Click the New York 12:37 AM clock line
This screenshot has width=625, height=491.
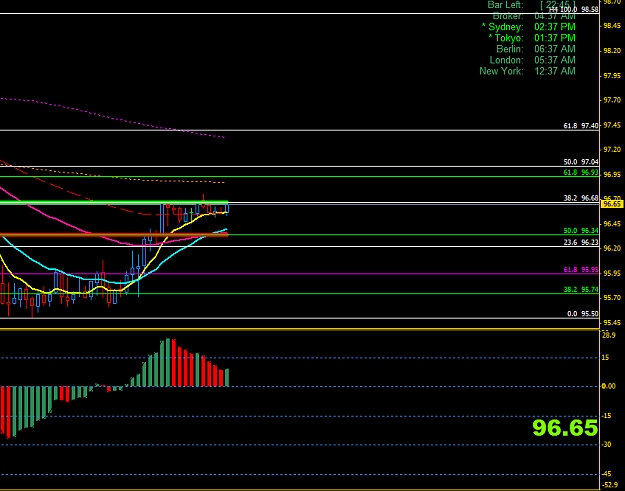(527, 71)
